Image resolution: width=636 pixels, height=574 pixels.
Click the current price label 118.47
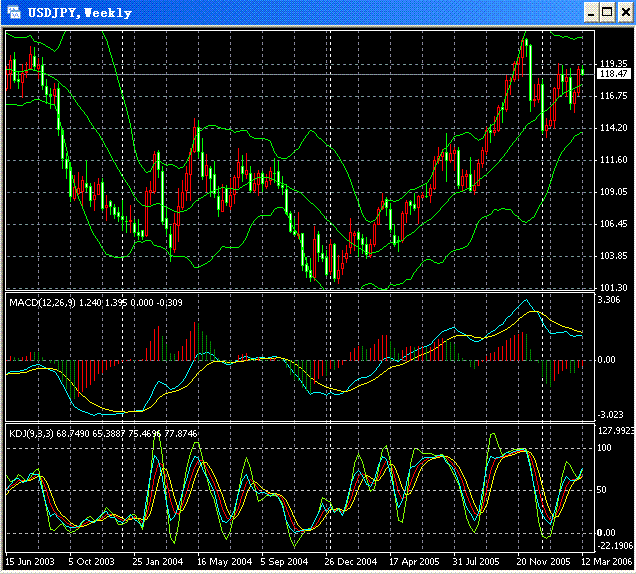pyautogui.click(x=613, y=74)
